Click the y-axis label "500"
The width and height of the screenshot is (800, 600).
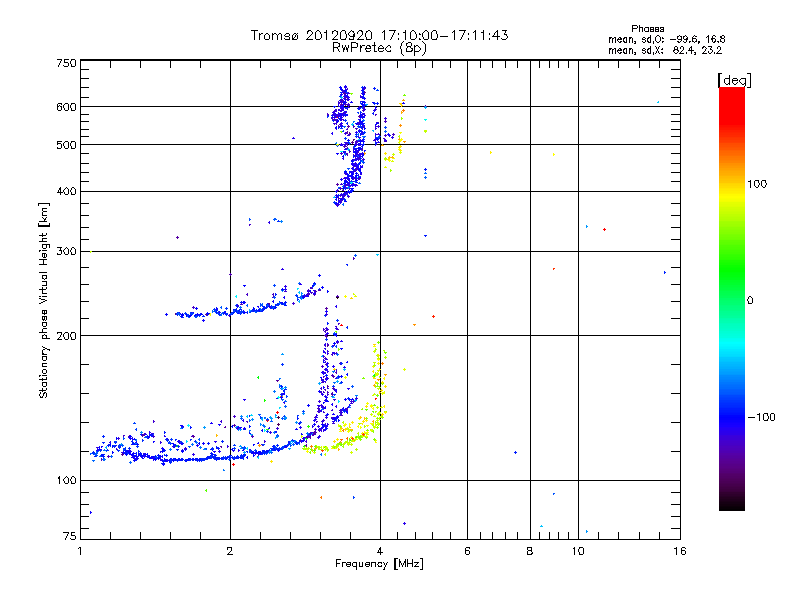pyautogui.click(x=66, y=145)
